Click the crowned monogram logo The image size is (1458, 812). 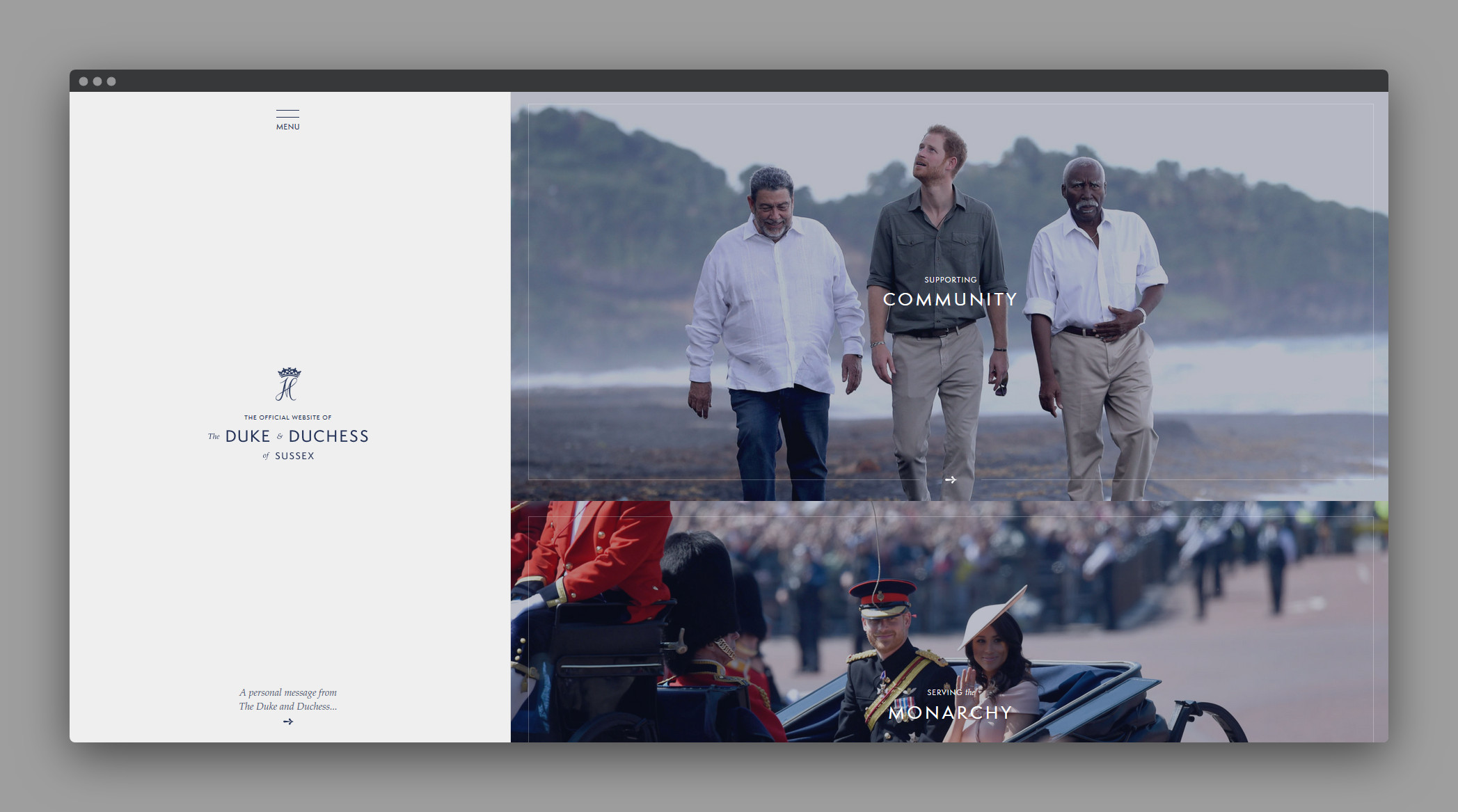tap(288, 384)
